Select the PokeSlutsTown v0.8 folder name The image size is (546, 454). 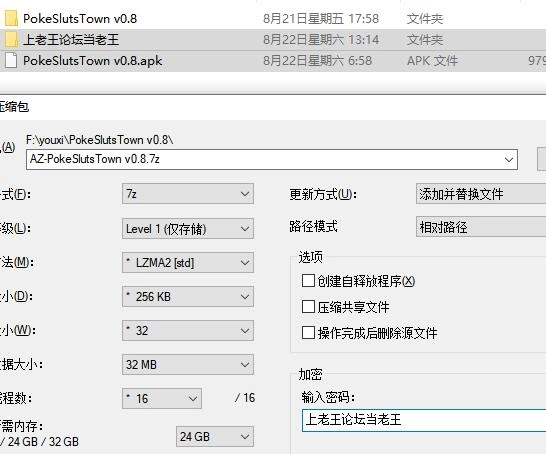tap(80, 18)
